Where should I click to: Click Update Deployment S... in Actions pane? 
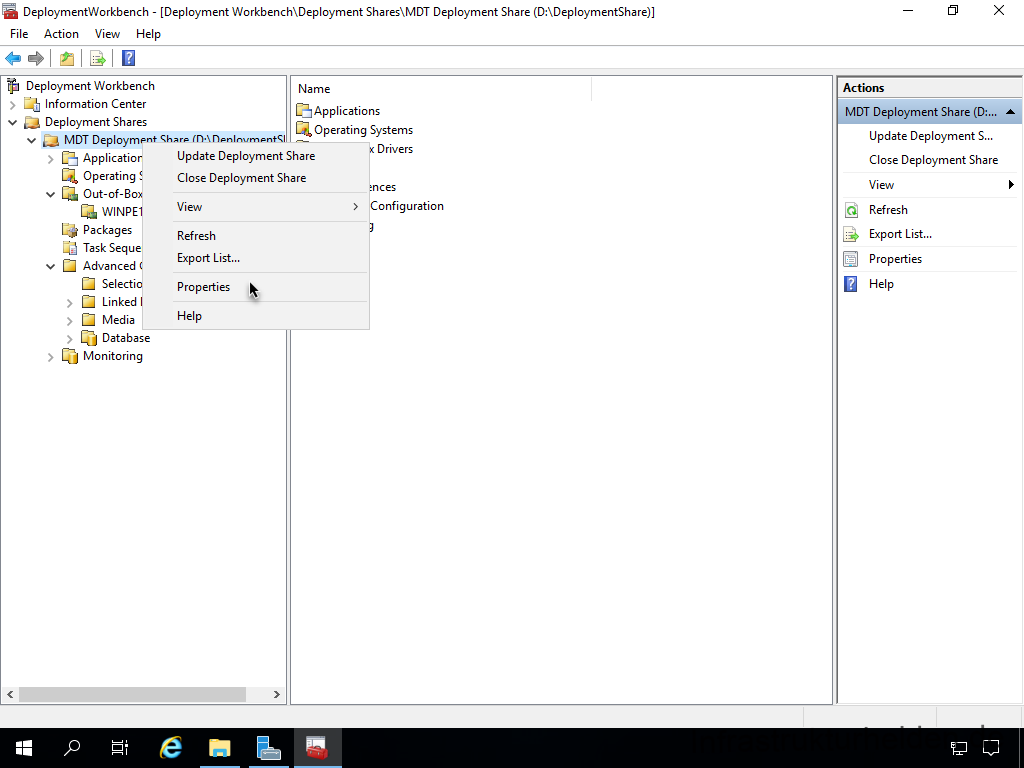[931, 136]
